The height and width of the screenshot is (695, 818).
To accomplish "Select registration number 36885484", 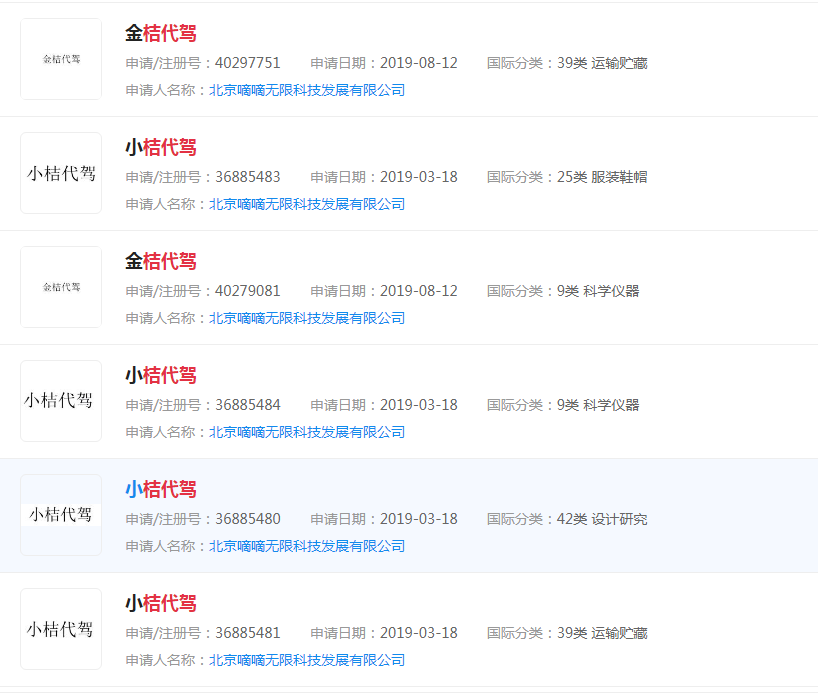I will click(248, 405).
